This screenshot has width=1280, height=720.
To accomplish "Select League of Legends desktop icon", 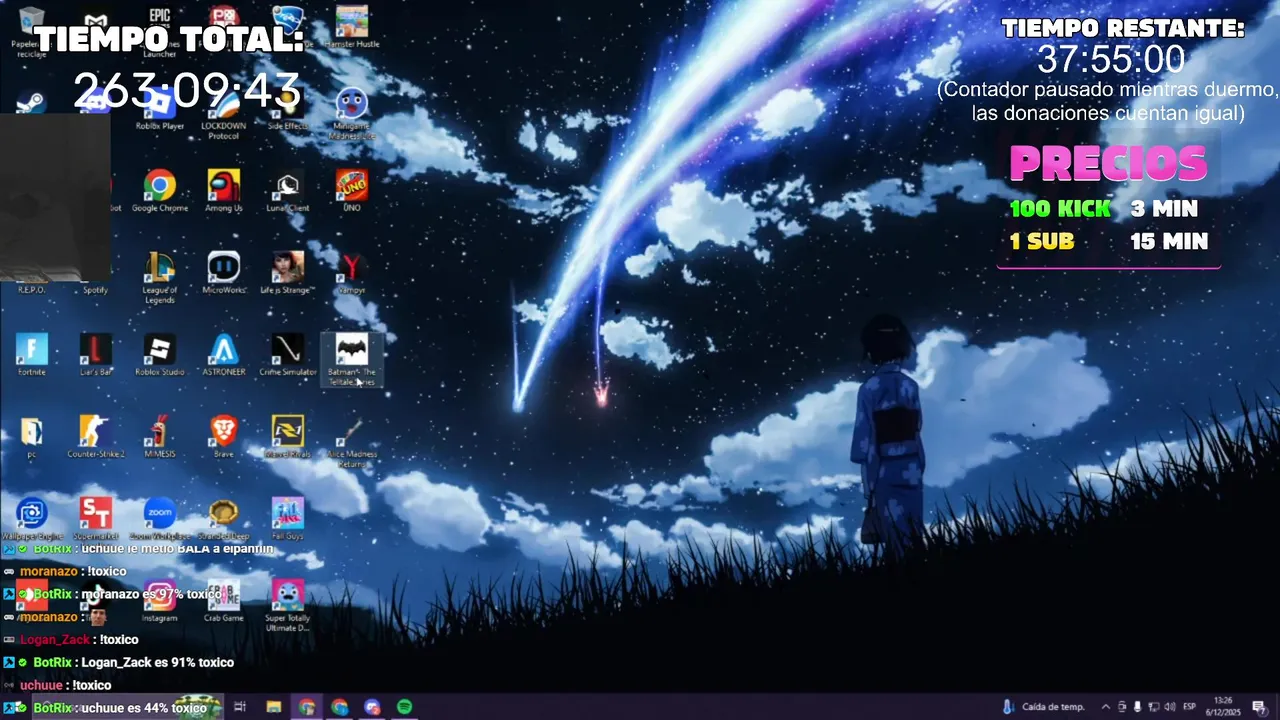I will point(159,276).
